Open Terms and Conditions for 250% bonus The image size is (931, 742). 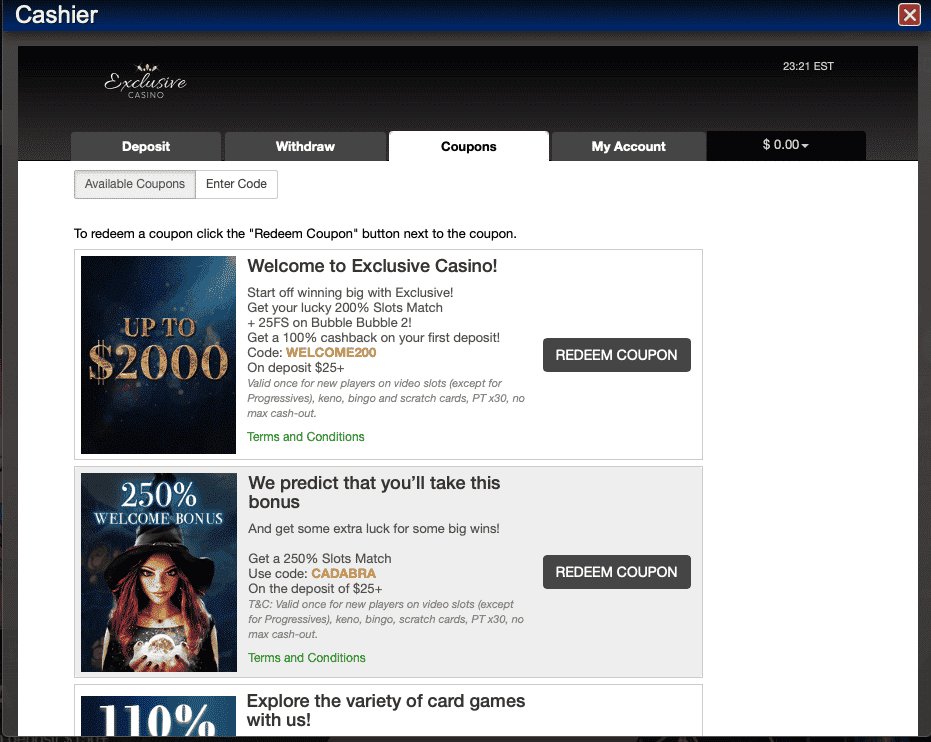tap(306, 658)
